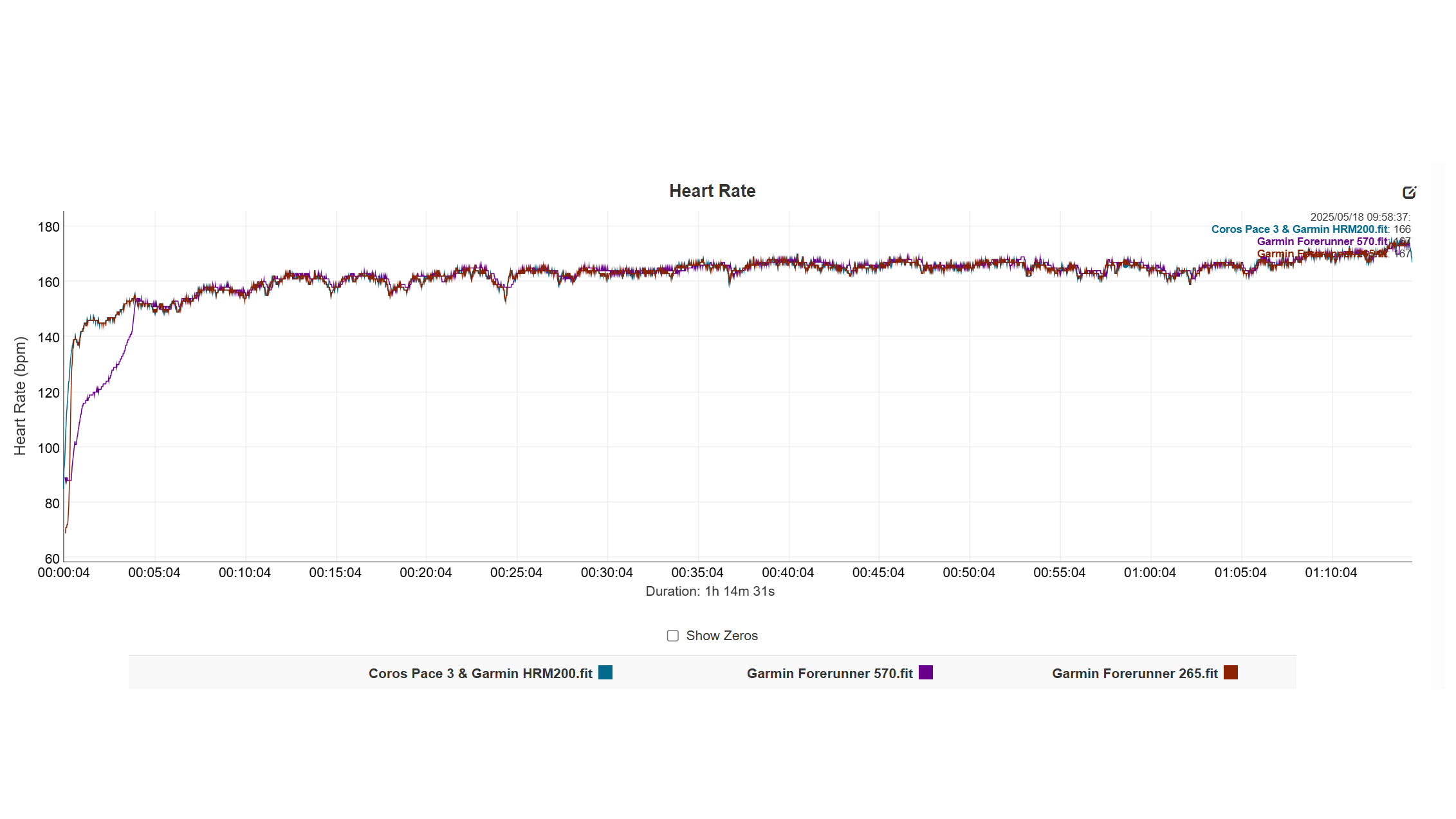
Task: Click the Heart Rate (bpm) axis title
Action: pos(21,396)
